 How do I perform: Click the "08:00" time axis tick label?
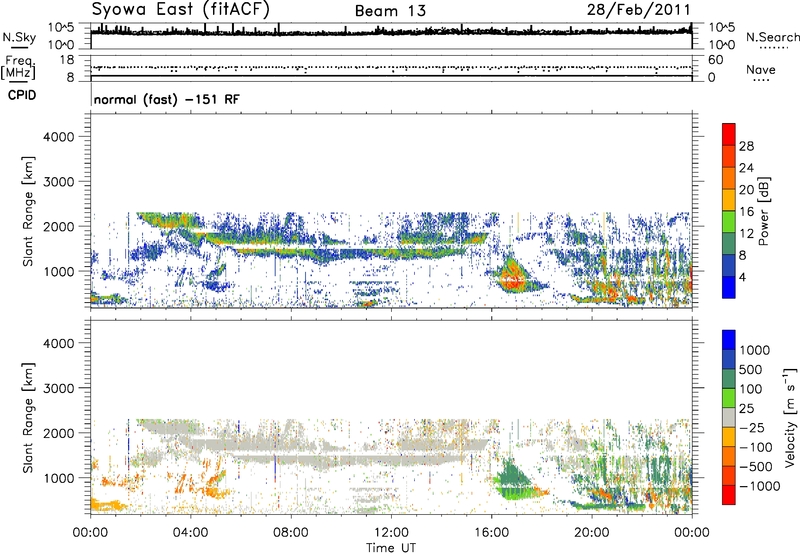291,533
